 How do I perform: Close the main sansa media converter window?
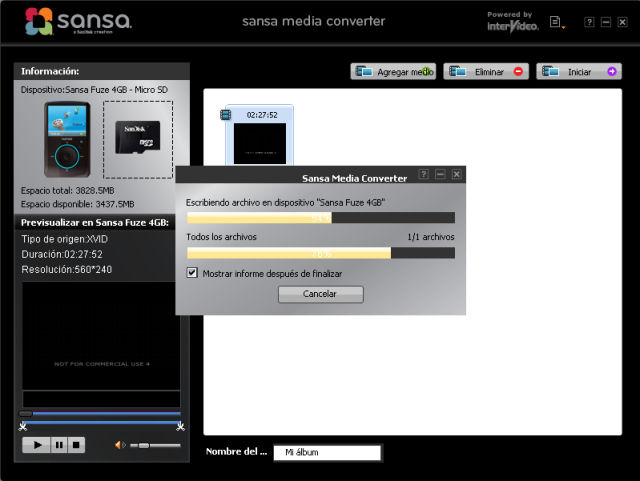(622, 22)
